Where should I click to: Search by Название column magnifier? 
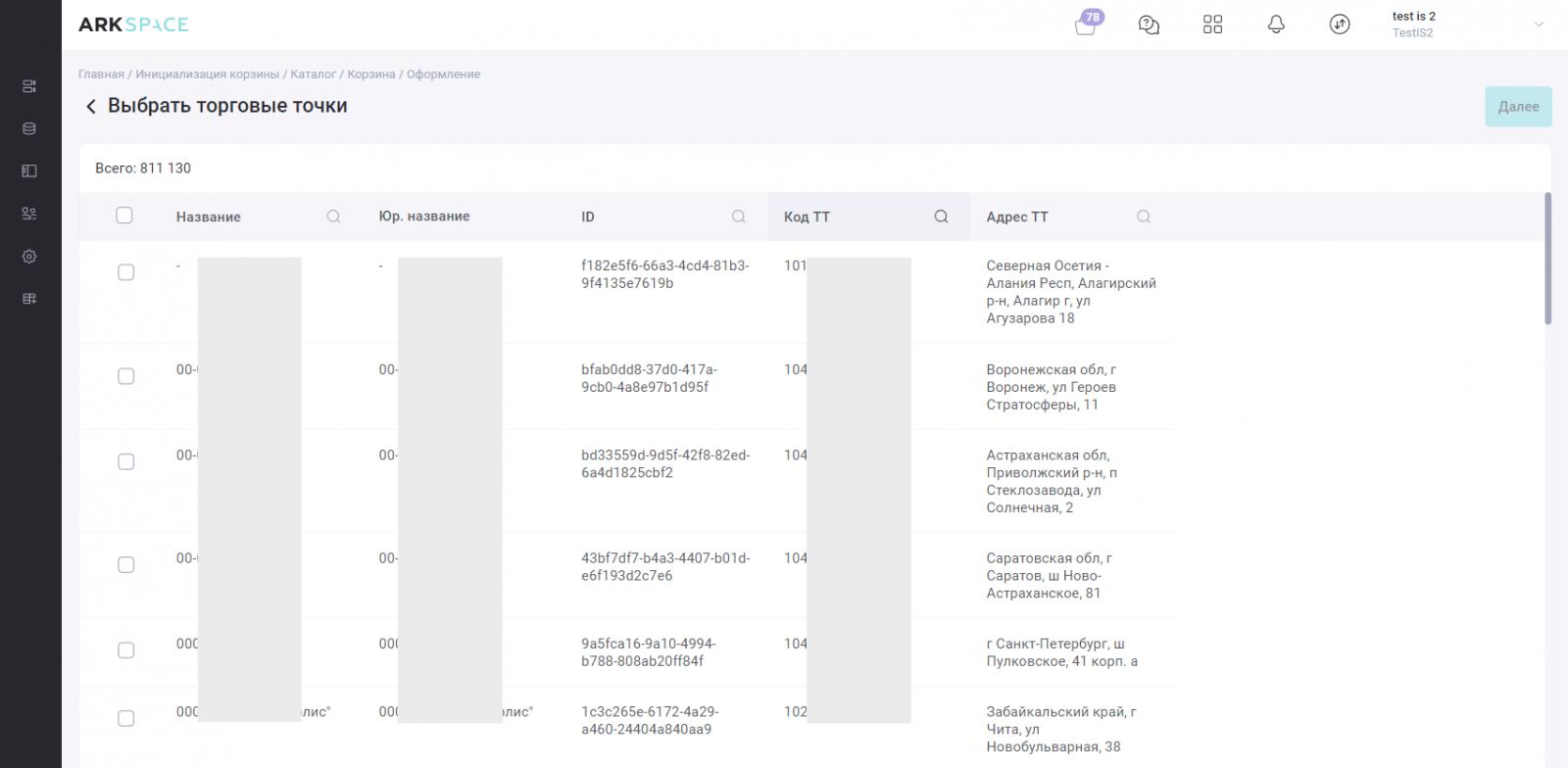pos(333,216)
